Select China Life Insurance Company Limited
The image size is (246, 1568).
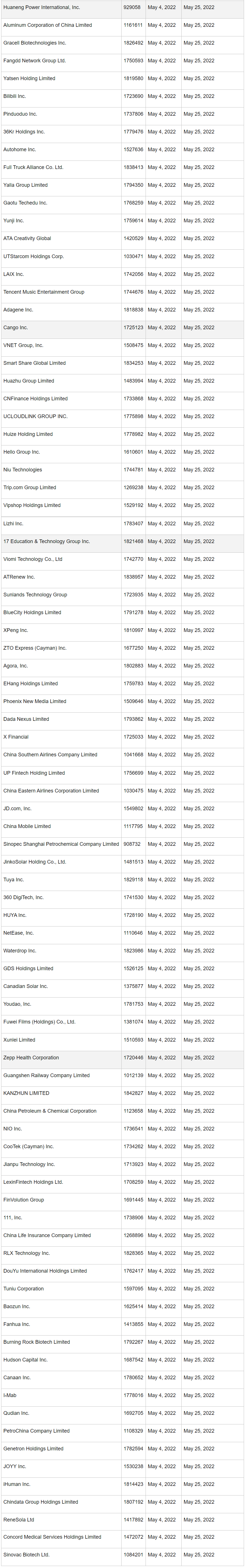47,1236
